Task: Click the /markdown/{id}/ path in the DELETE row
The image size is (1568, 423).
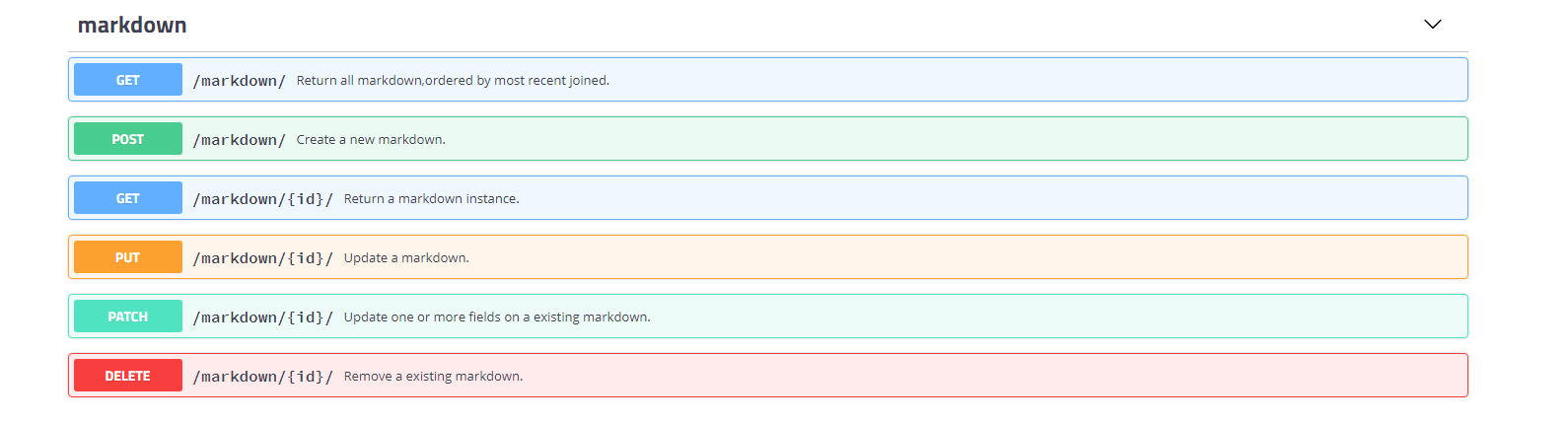Action: click(263, 377)
